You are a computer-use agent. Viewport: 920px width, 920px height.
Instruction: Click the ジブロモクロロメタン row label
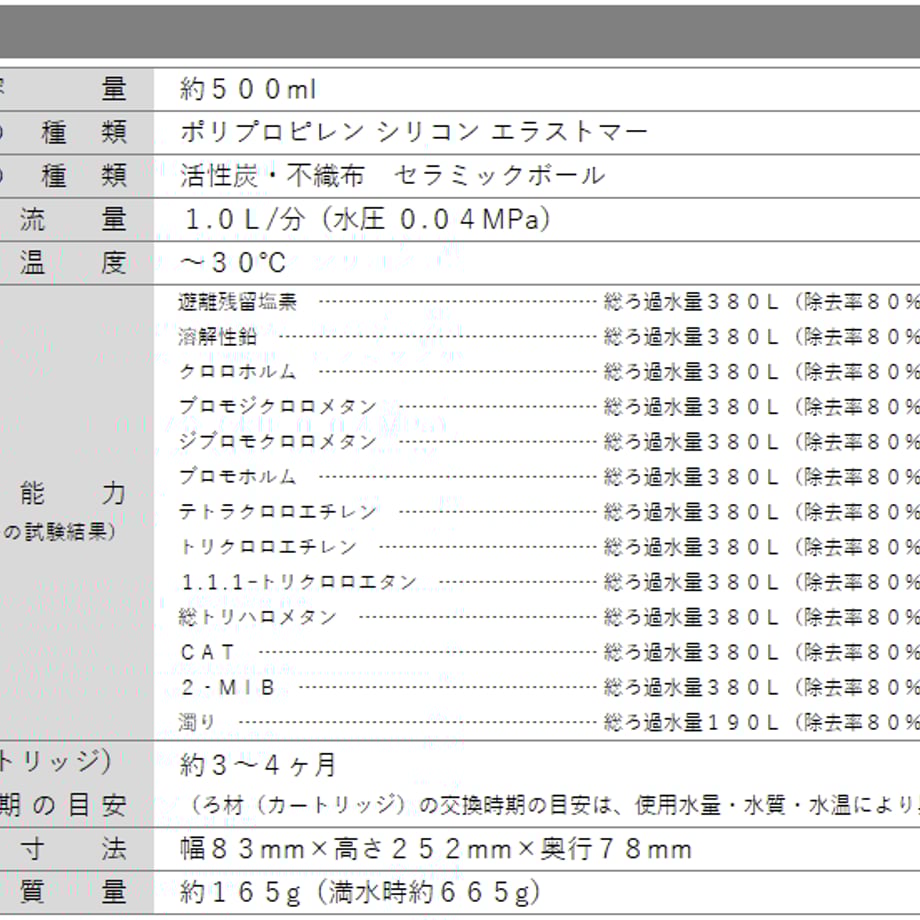tap(278, 442)
